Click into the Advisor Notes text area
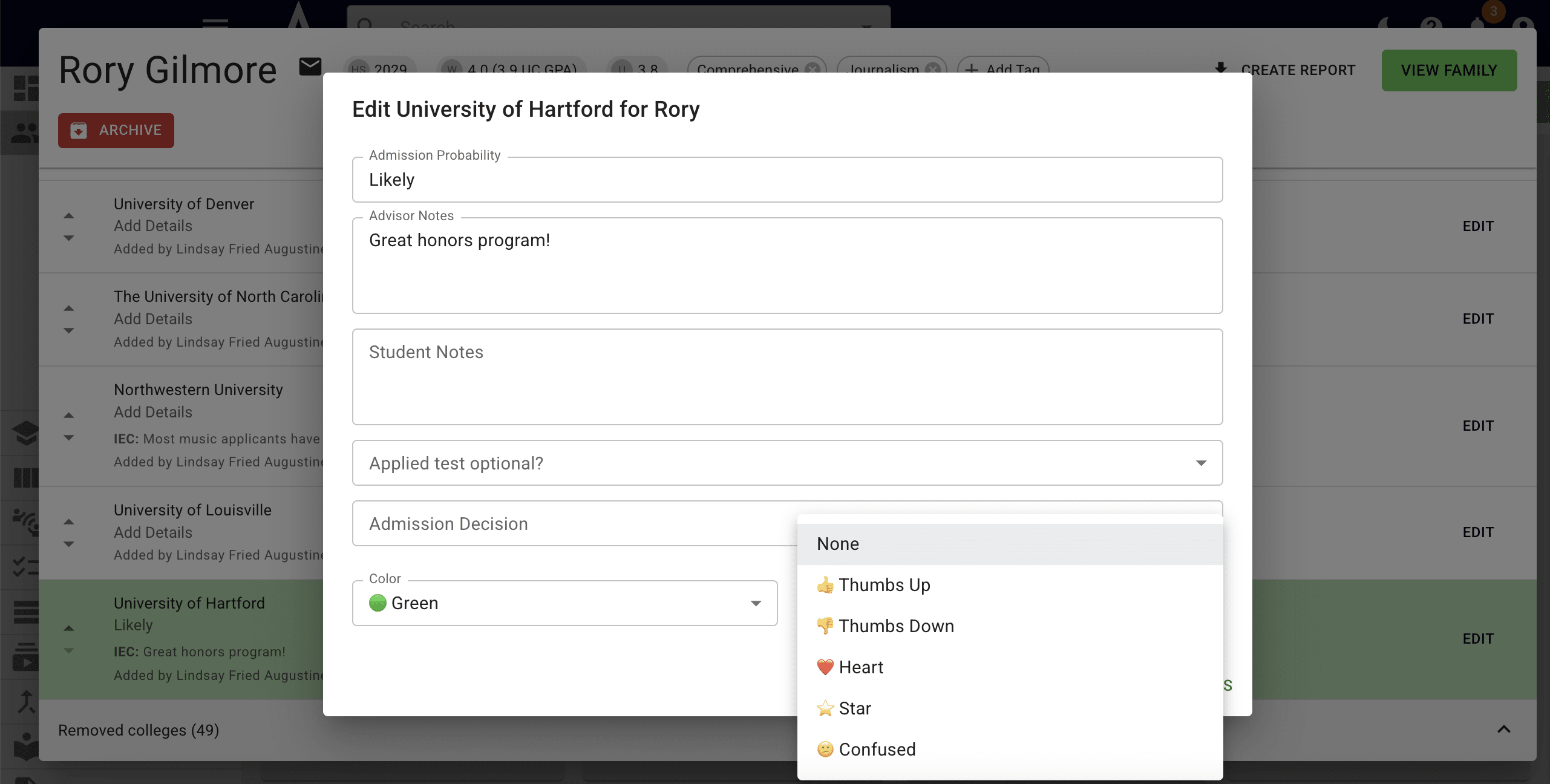The image size is (1550, 784). 787,266
